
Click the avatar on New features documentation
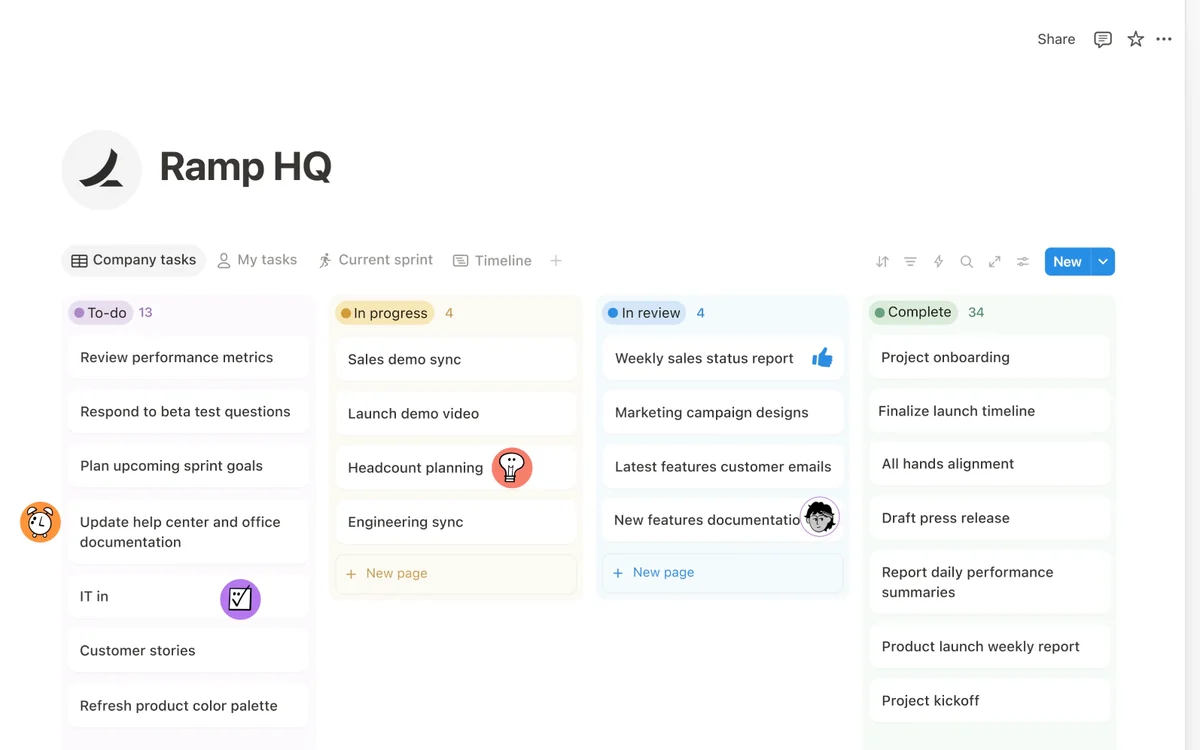coord(820,517)
